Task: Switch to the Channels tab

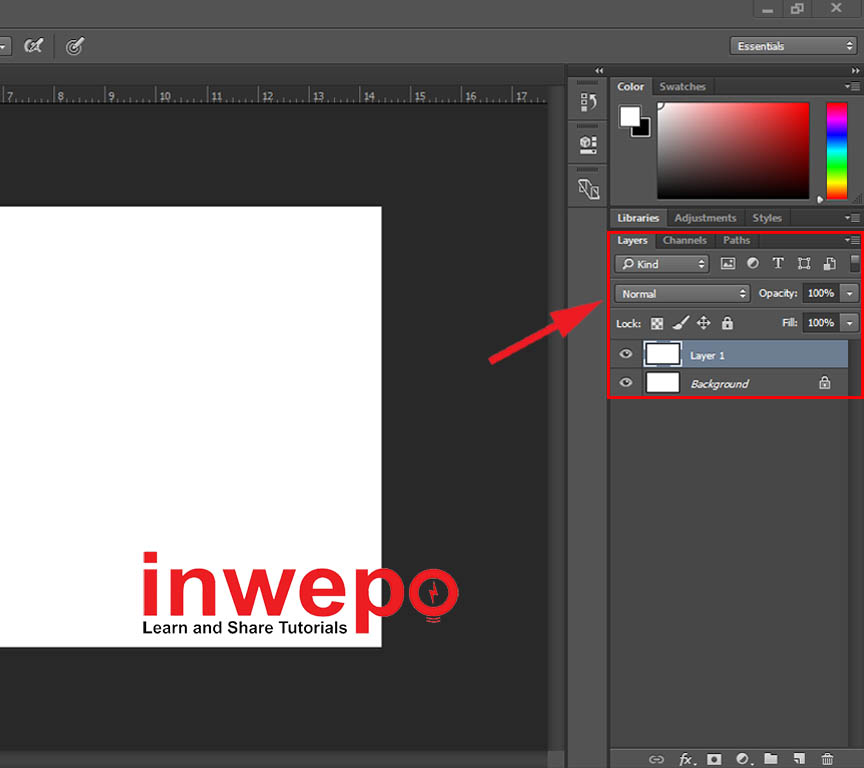Action: [x=684, y=240]
